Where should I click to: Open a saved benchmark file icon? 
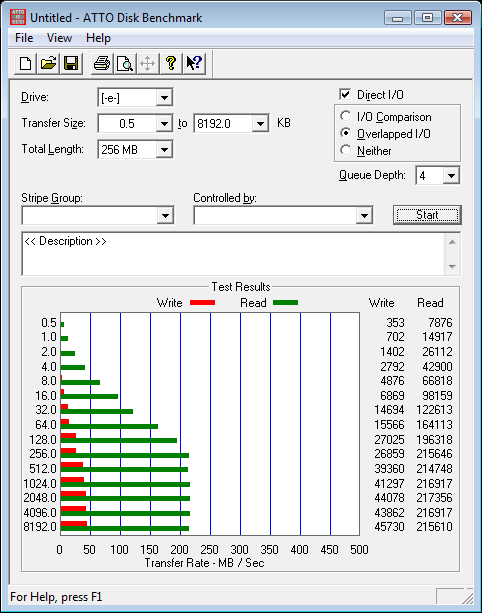click(48, 63)
